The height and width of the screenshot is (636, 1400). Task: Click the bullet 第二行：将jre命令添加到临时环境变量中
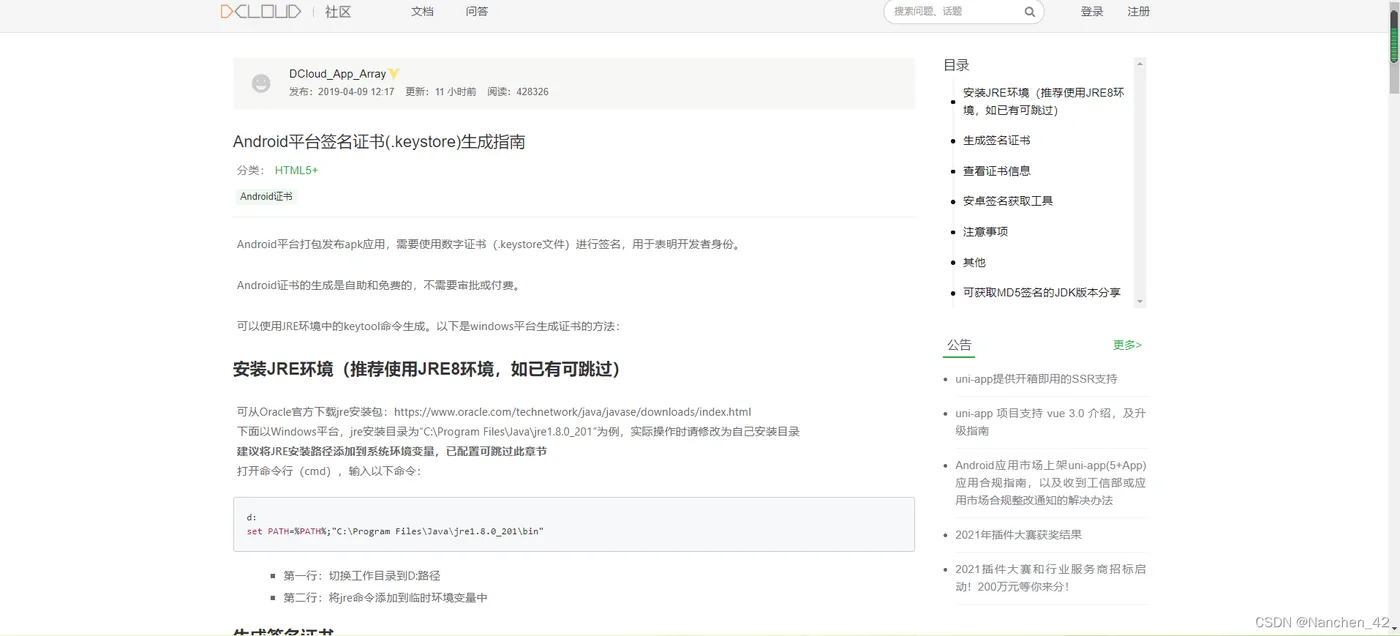click(385, 598)
